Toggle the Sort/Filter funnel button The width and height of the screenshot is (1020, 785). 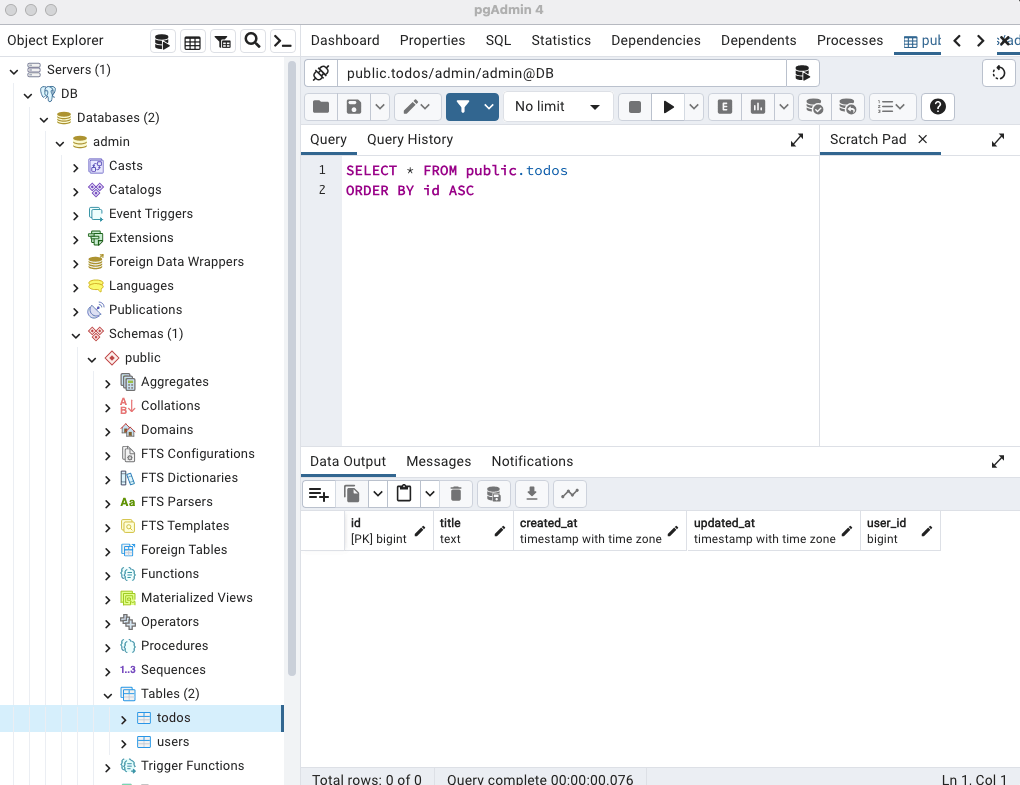pyautogui.click(x=463, y=107)
